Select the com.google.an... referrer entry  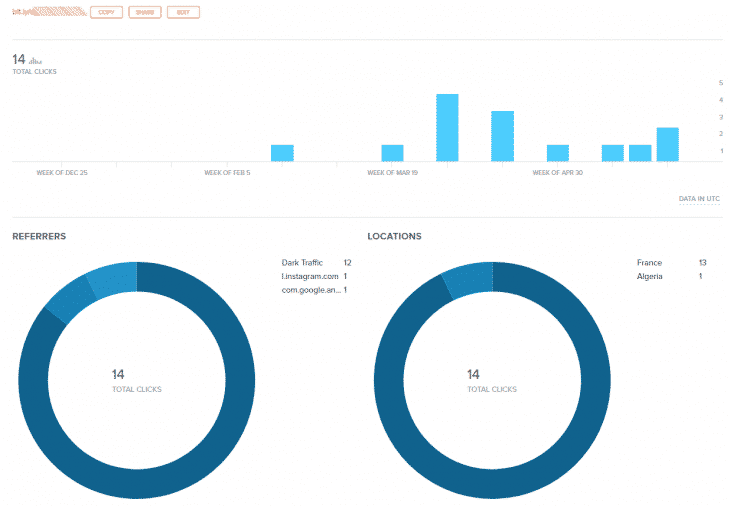[x=311, y=290]
